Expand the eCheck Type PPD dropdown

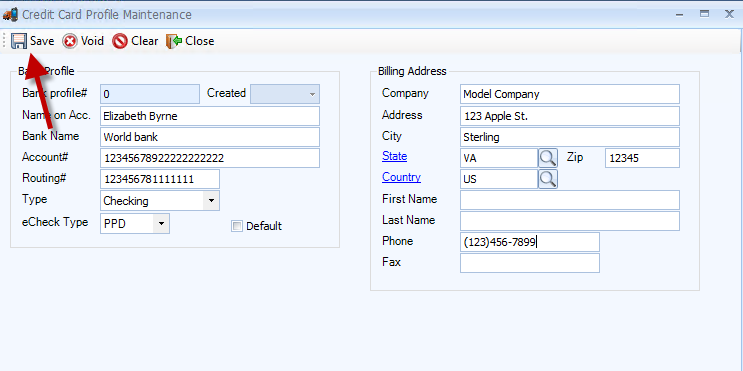point(162,224)
